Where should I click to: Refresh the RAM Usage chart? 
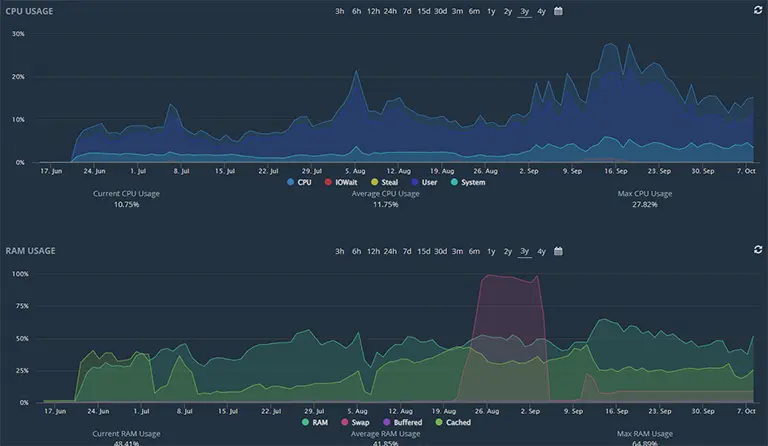[x=758, y=250]
